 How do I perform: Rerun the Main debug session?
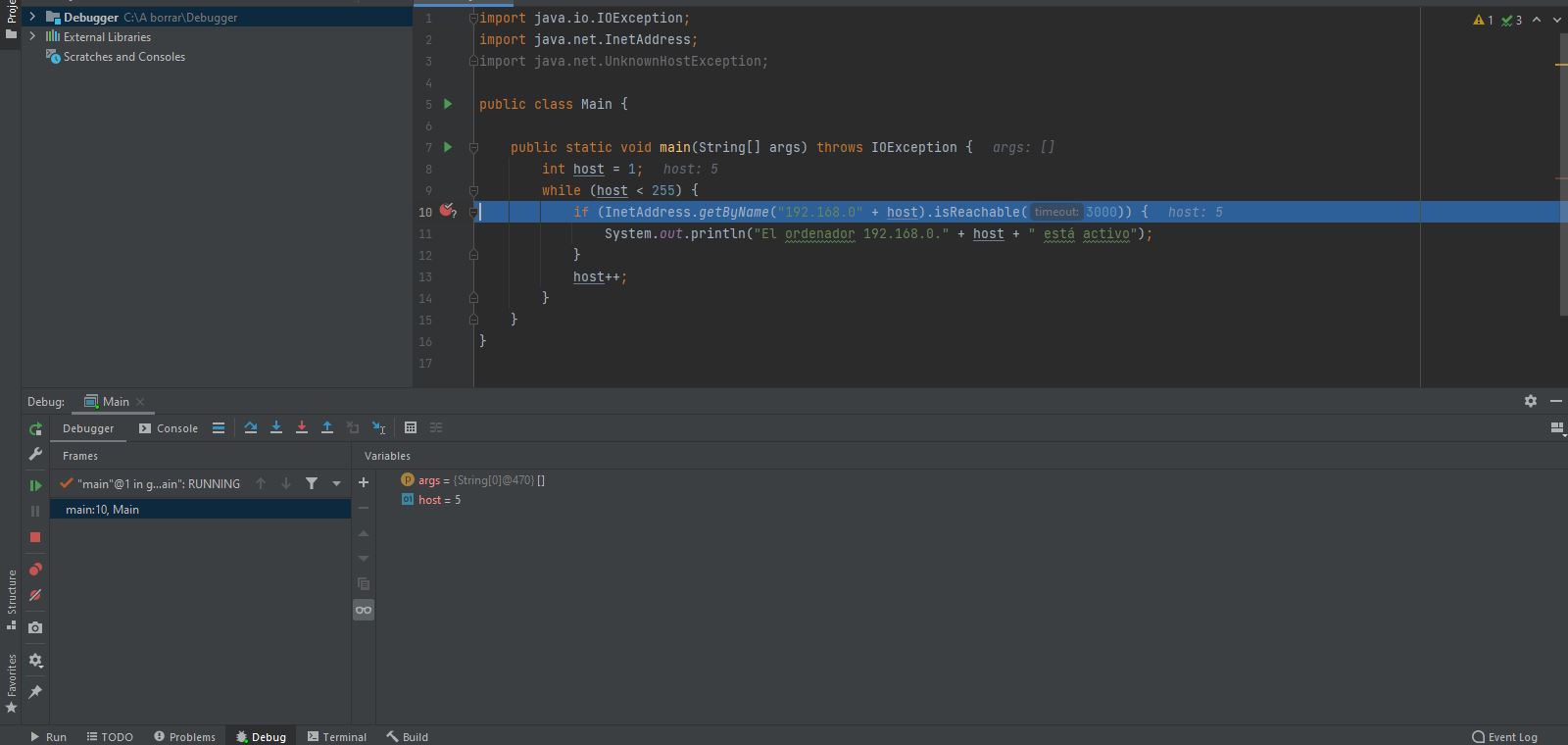[35, 429]
